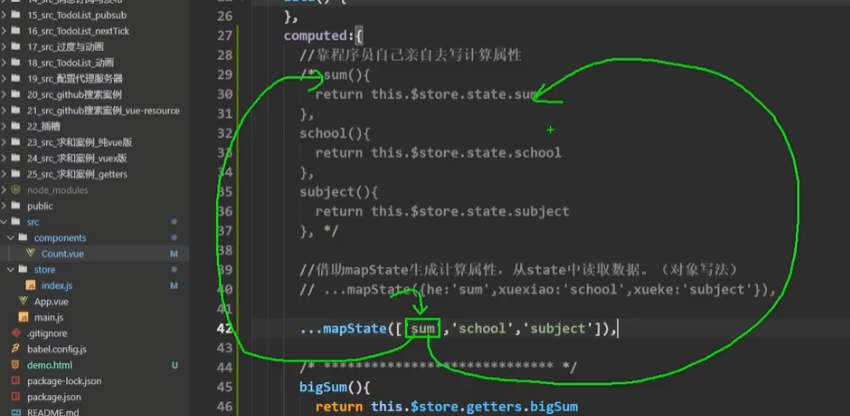
Task: Open package-lock.json in the explorer
Action: pos(64,381)
